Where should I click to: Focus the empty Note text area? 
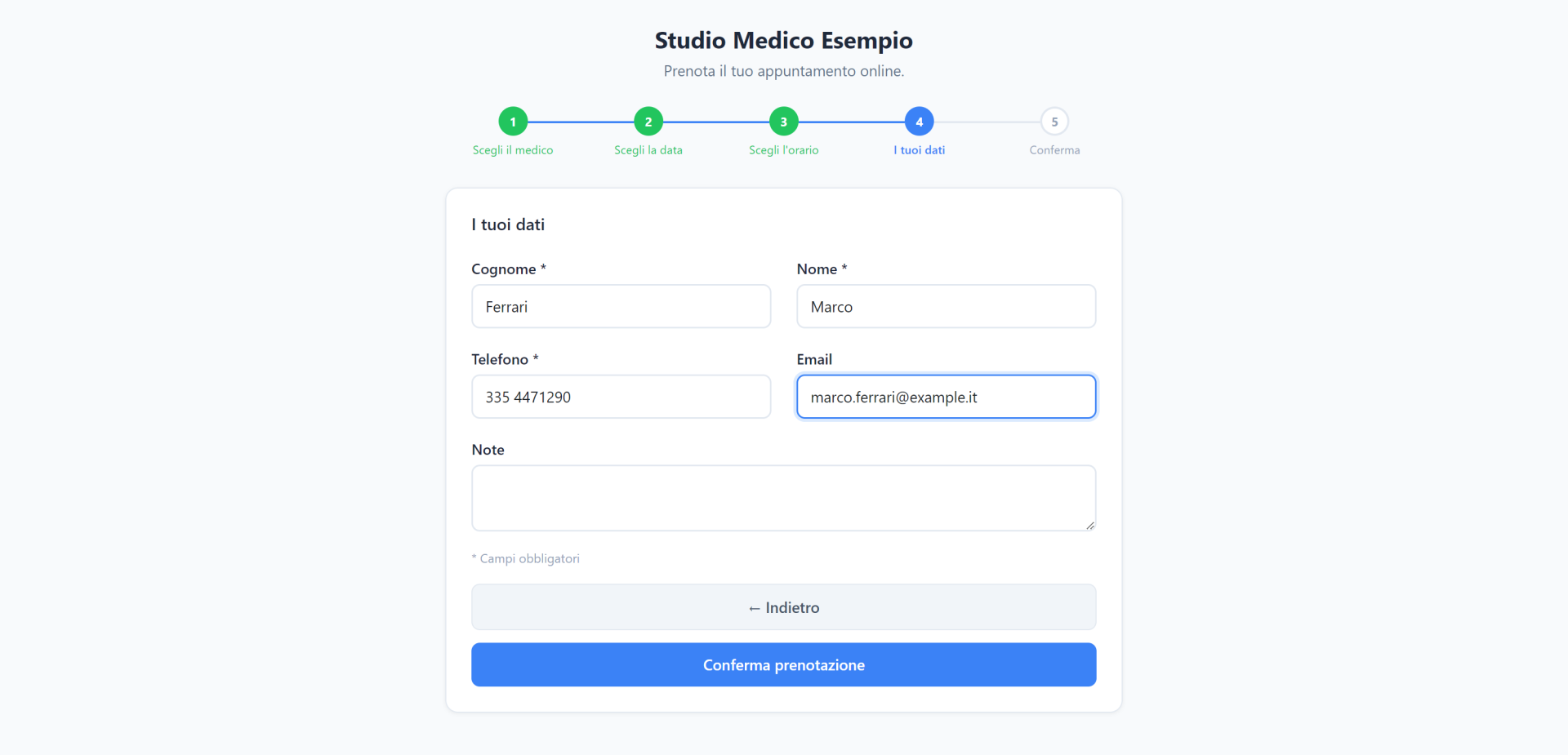(784, 498)
